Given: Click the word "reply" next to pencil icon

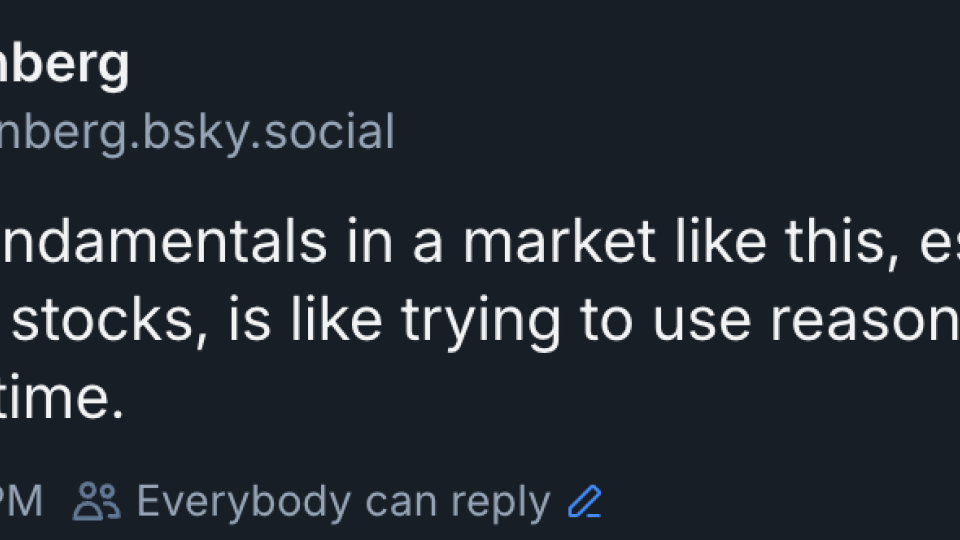Looking at the screenshot, I should coord(505,503).
